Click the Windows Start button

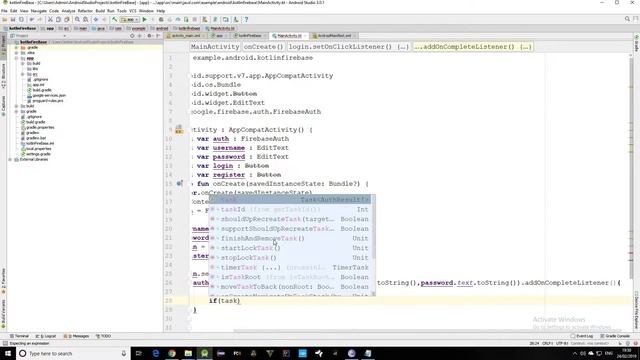pos(8,353)
